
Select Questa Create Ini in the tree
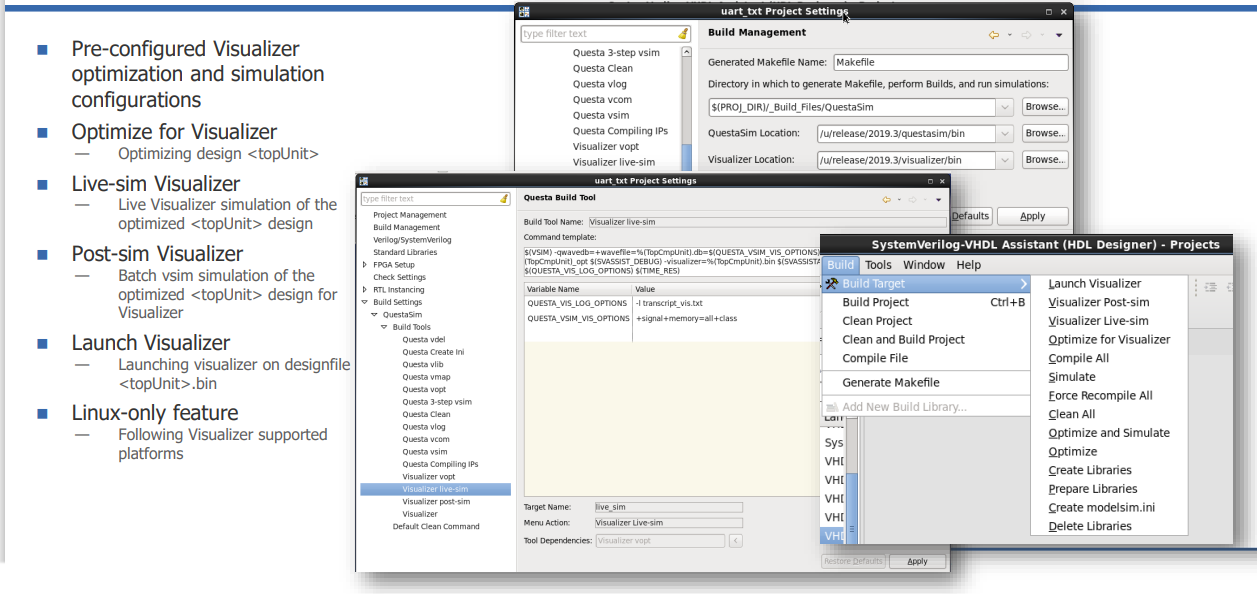pos(434,352)
